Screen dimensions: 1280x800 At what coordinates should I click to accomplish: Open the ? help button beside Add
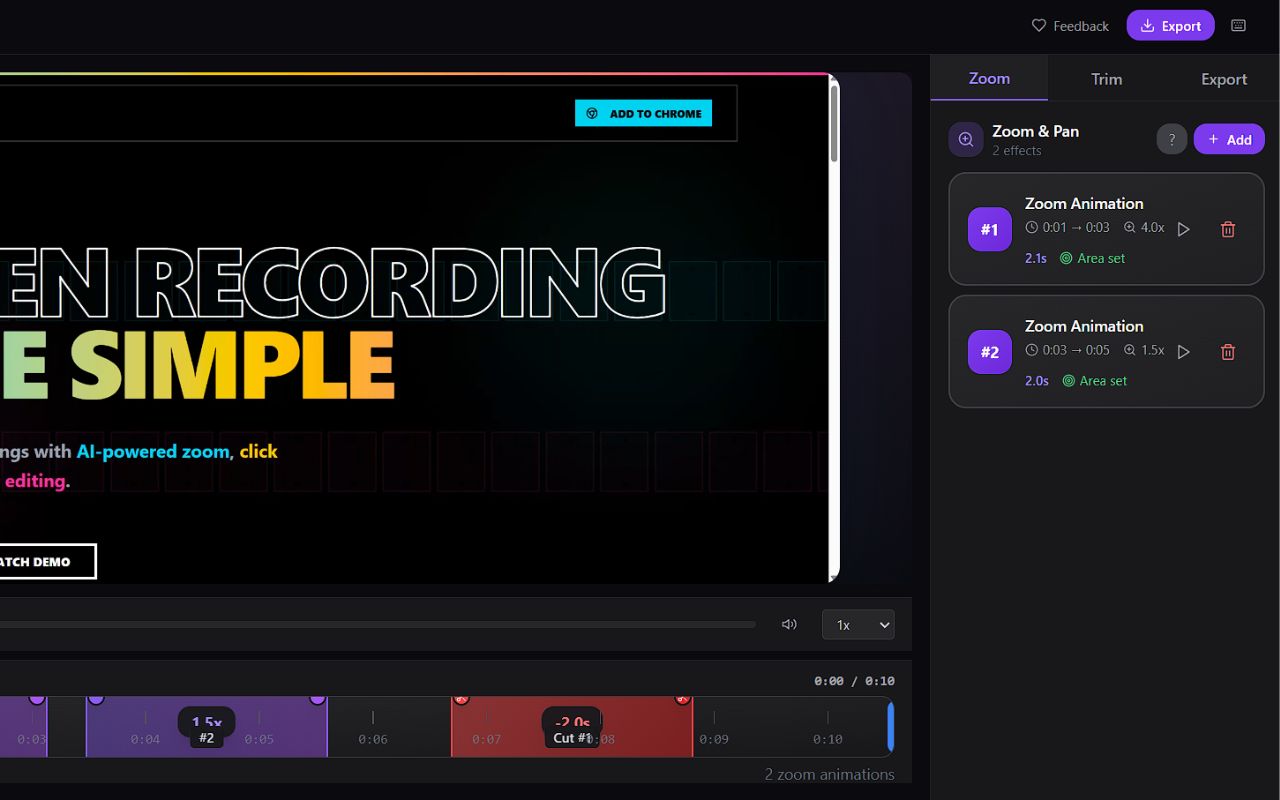pos(1171,139)
